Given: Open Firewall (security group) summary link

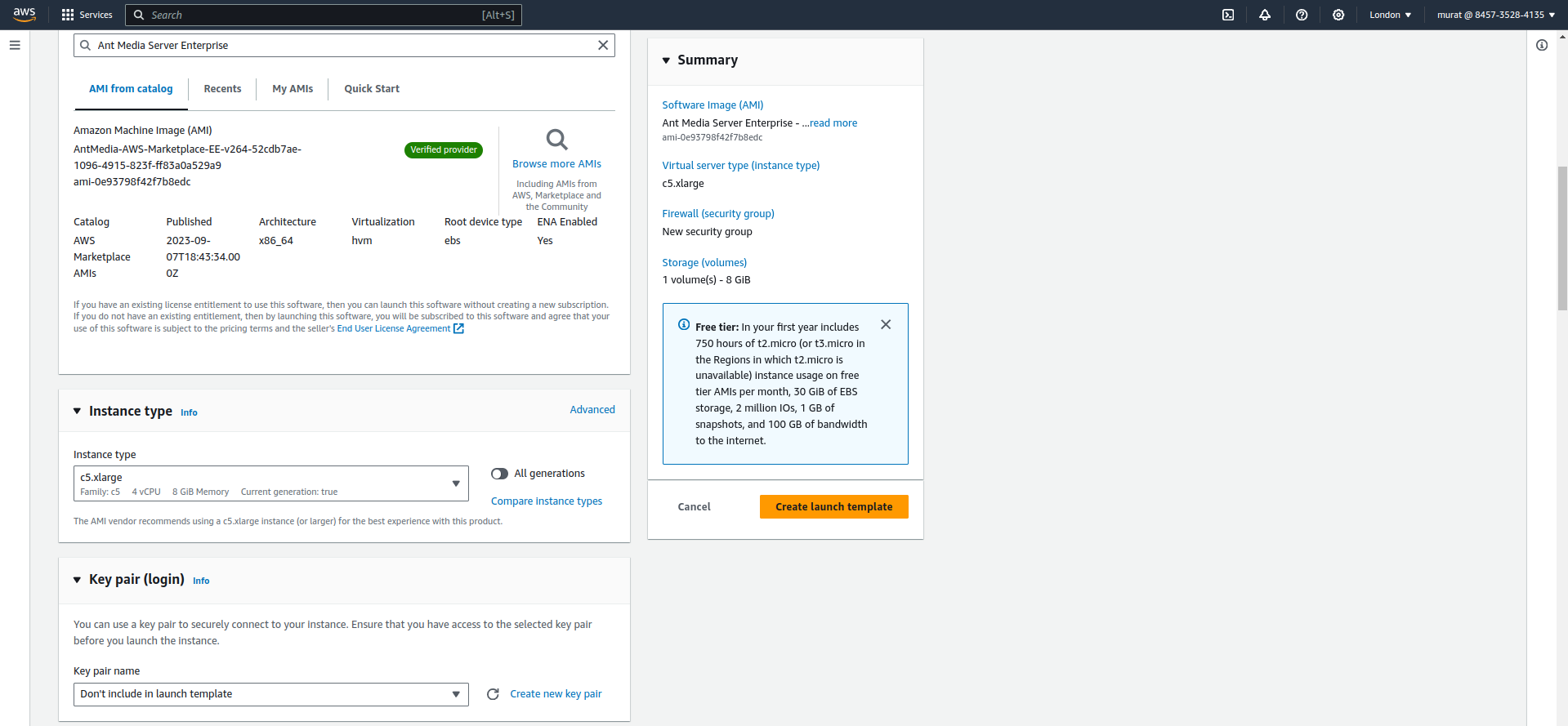Looking at the screenshot, I should [x=718, y=214].
